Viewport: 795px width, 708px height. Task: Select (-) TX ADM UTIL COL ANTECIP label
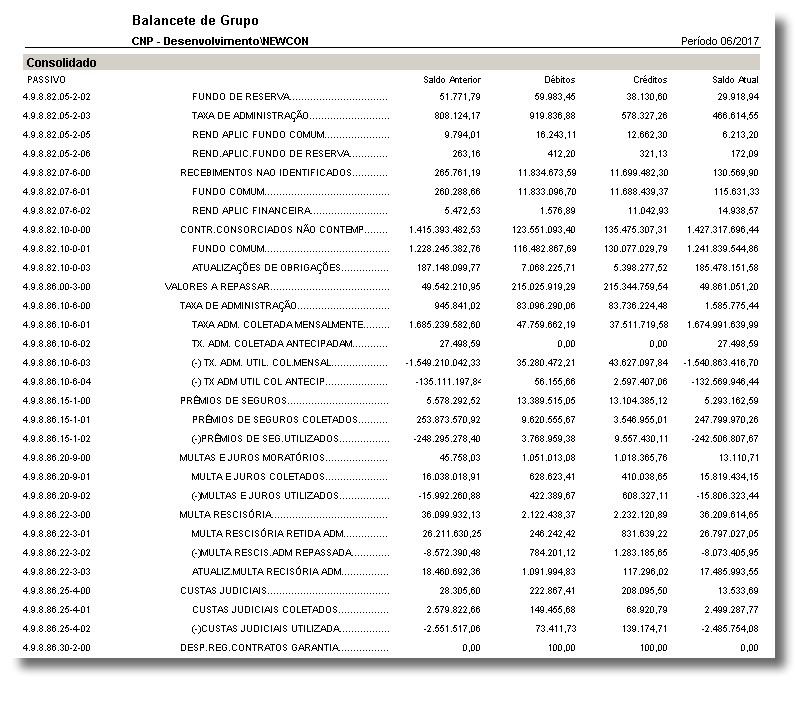coord(258,382)
